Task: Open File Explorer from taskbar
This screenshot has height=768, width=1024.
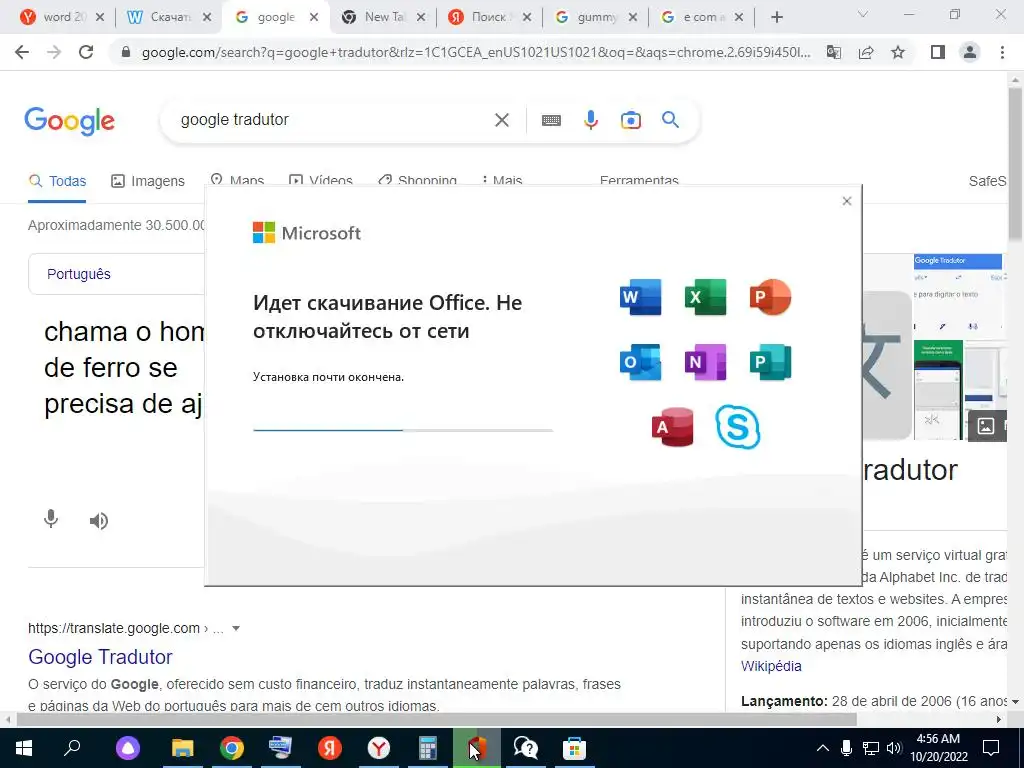Action: pos(183,748)
